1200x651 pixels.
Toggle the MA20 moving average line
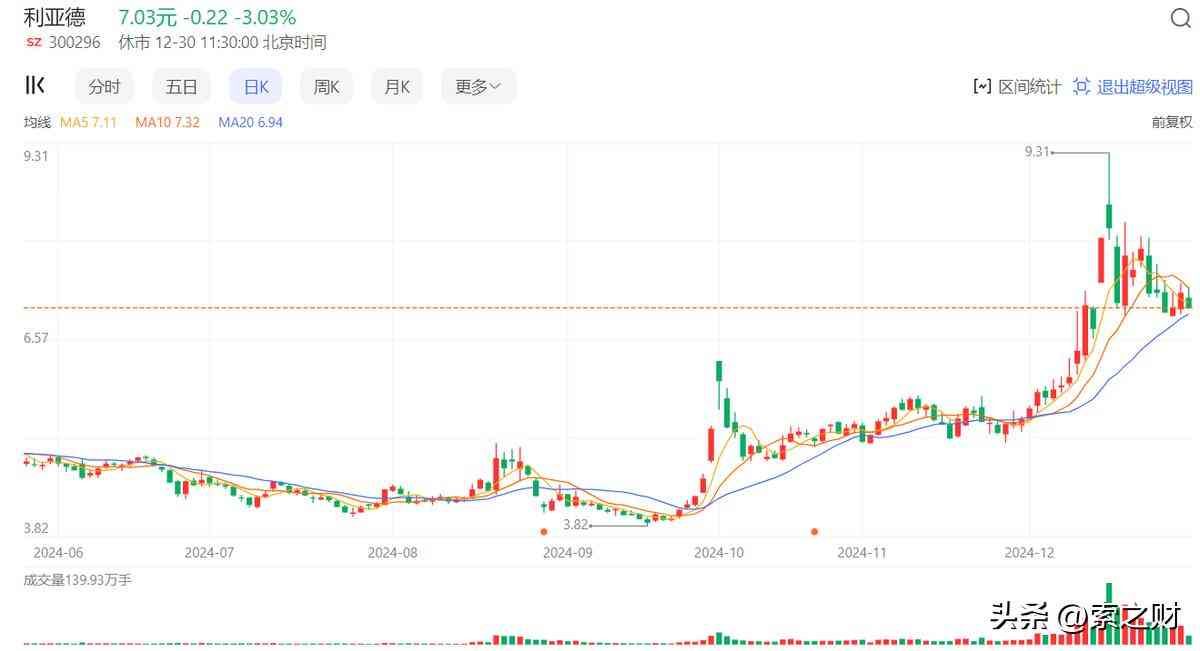click(x=250, y=122)
